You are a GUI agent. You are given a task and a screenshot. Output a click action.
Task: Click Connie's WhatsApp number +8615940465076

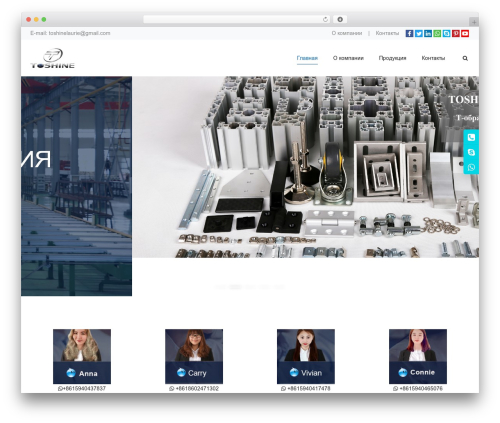418,389
